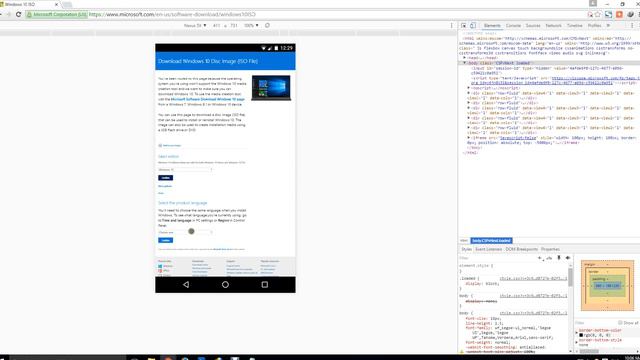
Task: Select the Properties sidebar tab
Action: 550,249
